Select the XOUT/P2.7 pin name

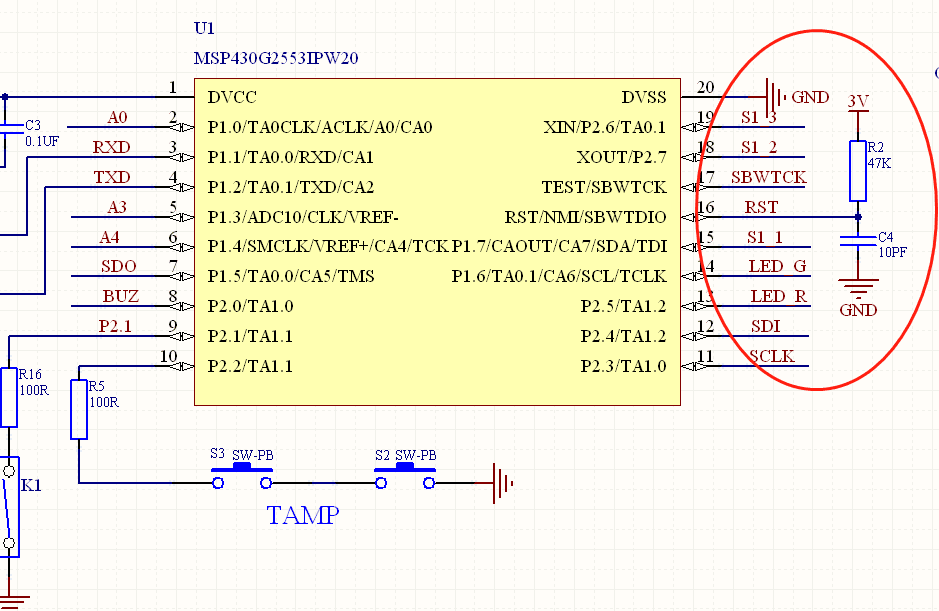622,157
